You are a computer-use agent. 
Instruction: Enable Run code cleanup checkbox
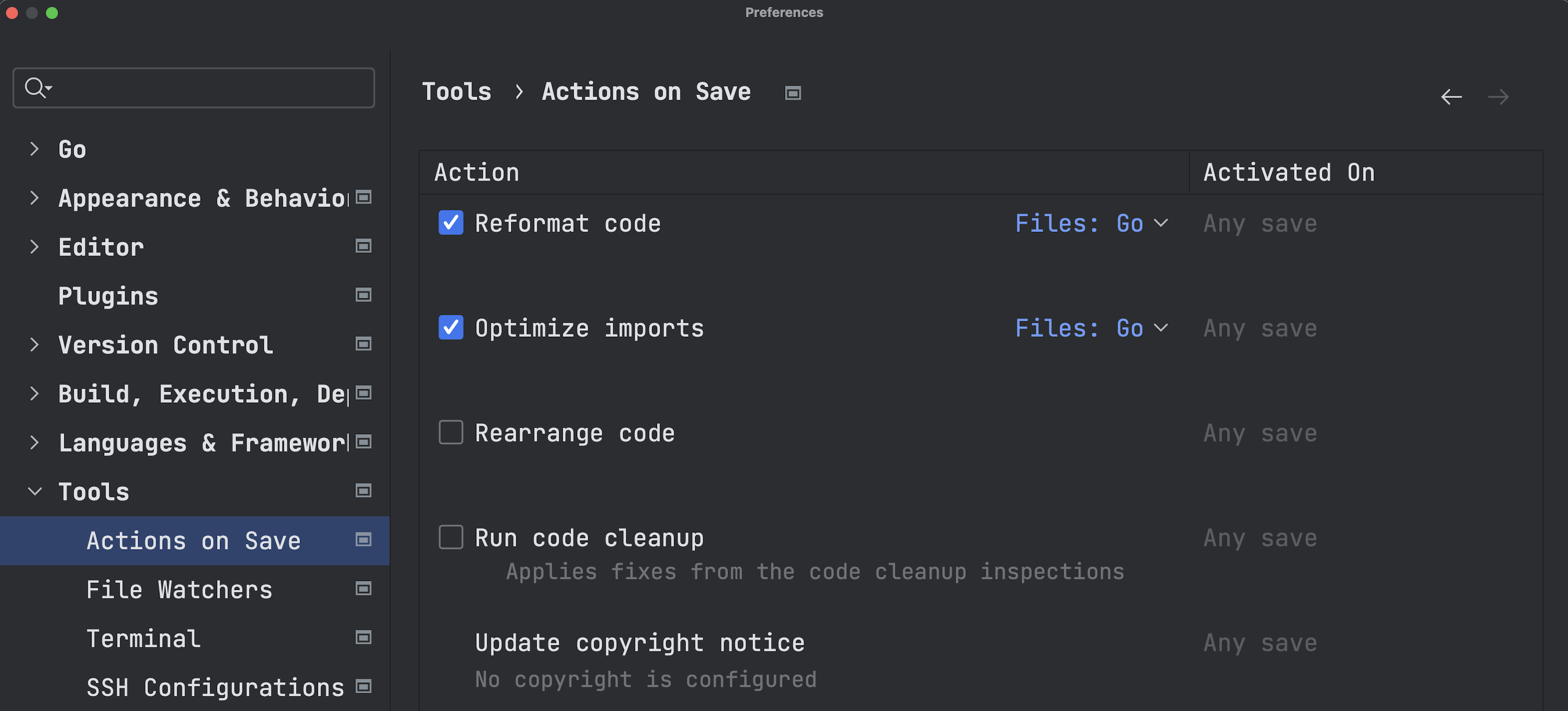(451, 538)
